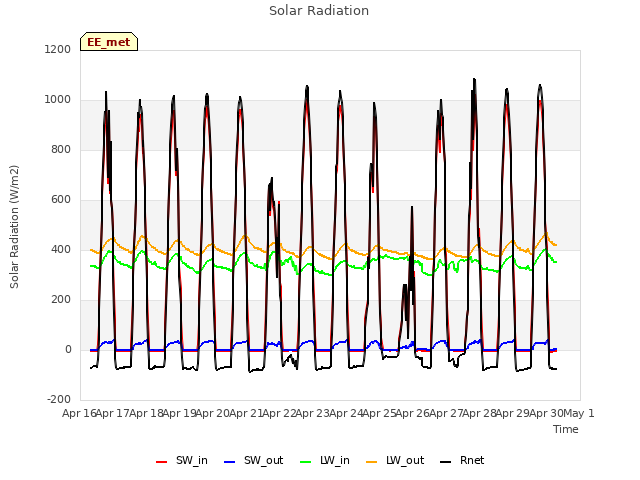The image size is (640, 480).
Task: Click the red SW_in legend swatch
Action: [162, 462]
